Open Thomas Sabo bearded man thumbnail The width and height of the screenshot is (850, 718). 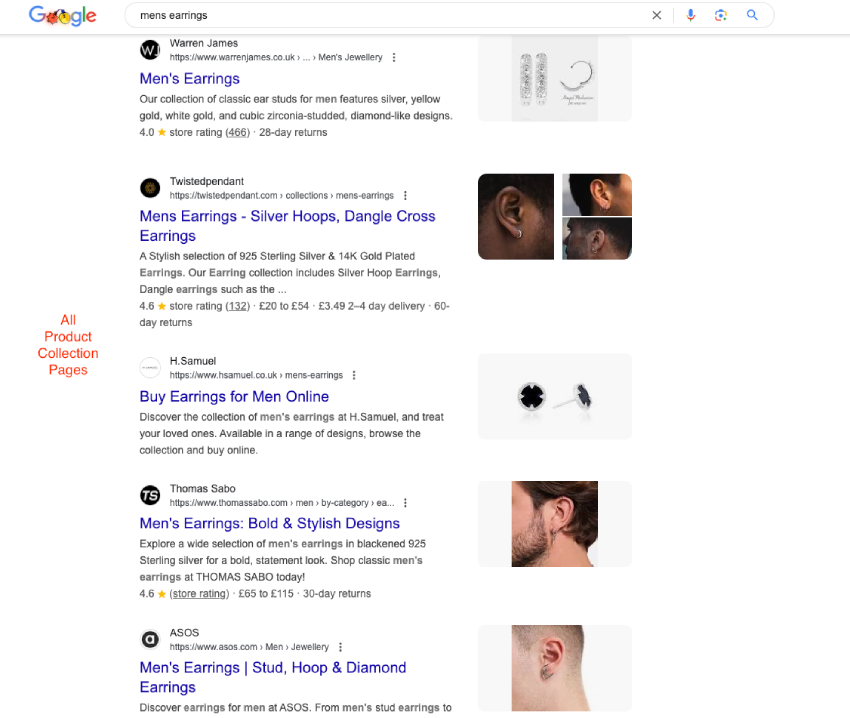tap(555, 524)
